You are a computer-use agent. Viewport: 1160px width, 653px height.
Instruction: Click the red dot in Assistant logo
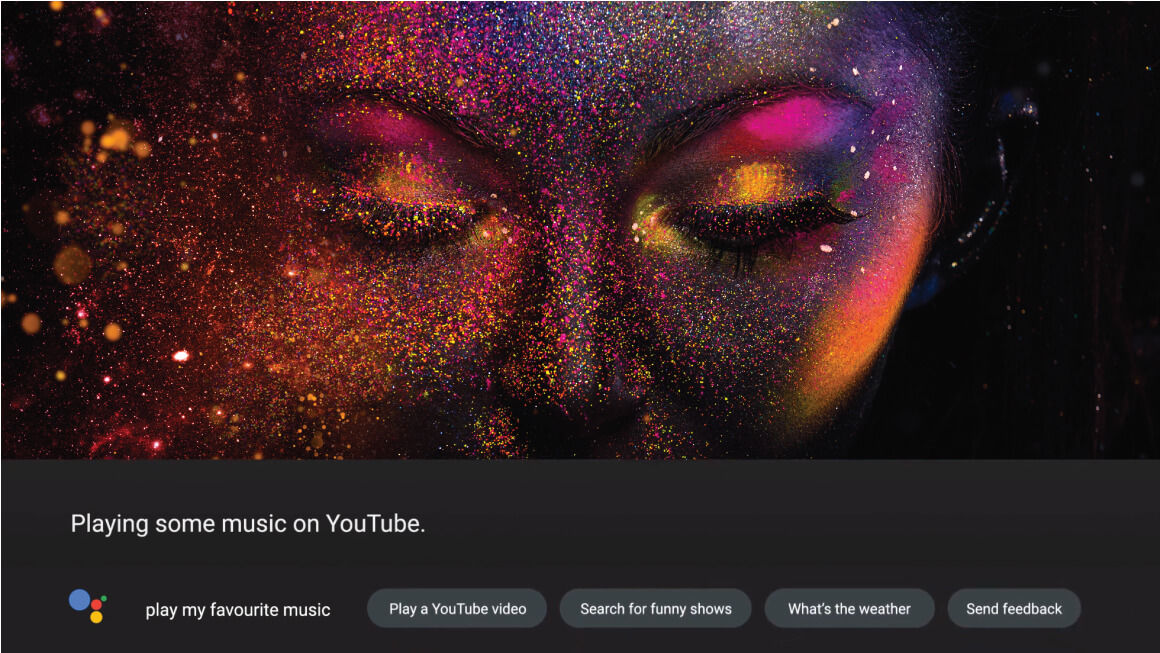[97, 605]
